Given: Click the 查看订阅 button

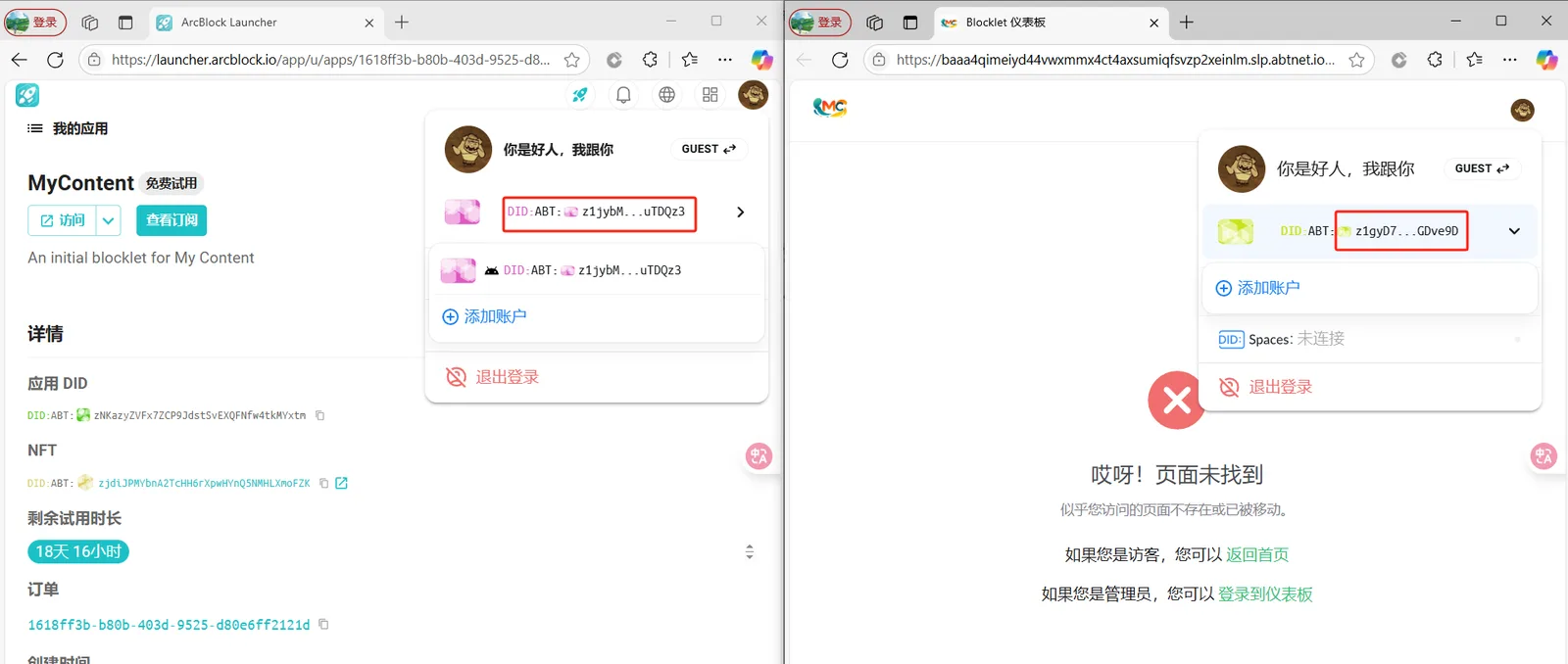Looking at the screenshot, I should pyautogui.click(x=171, y=220).
